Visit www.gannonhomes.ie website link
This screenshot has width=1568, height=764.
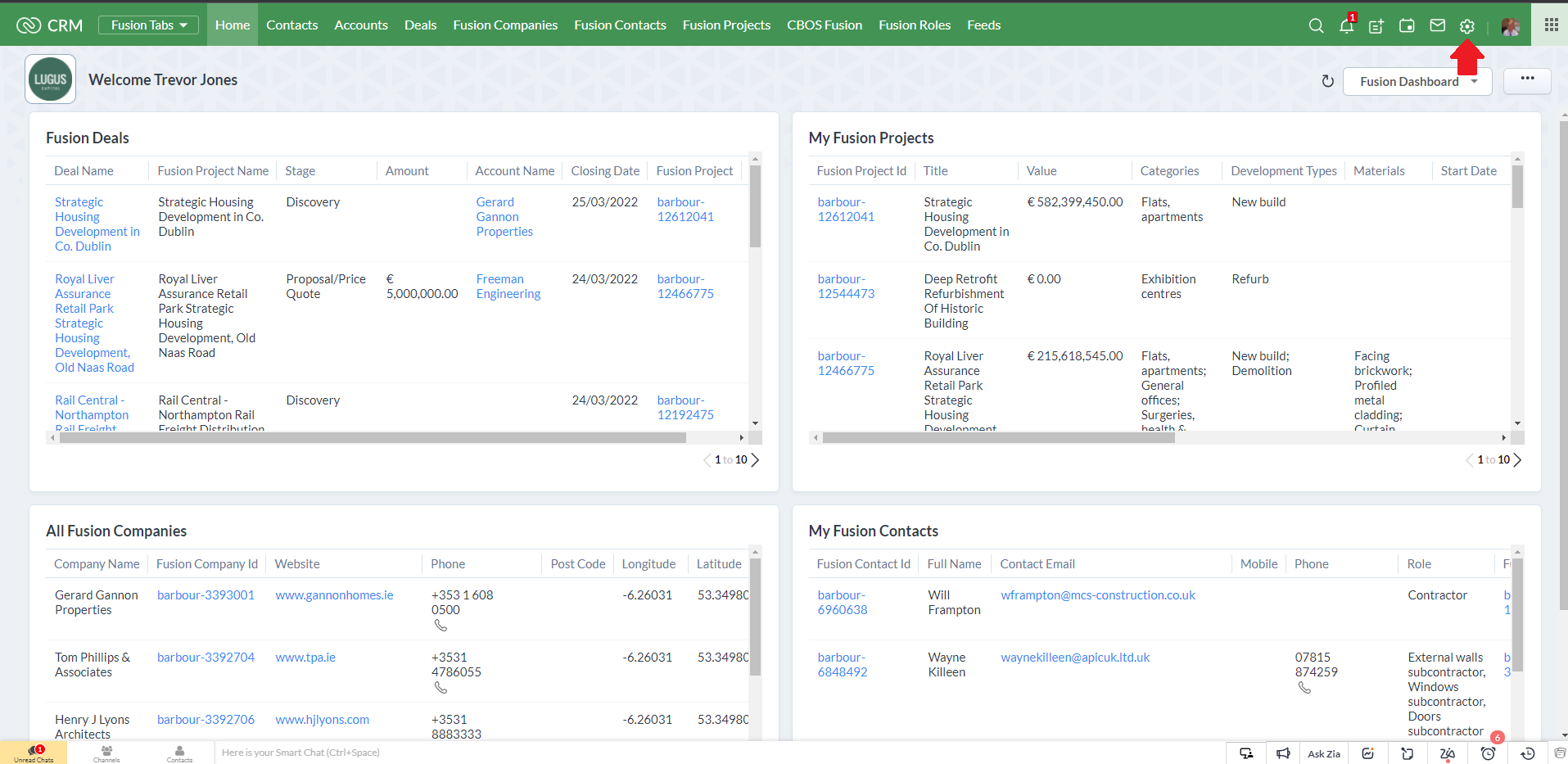334,595
